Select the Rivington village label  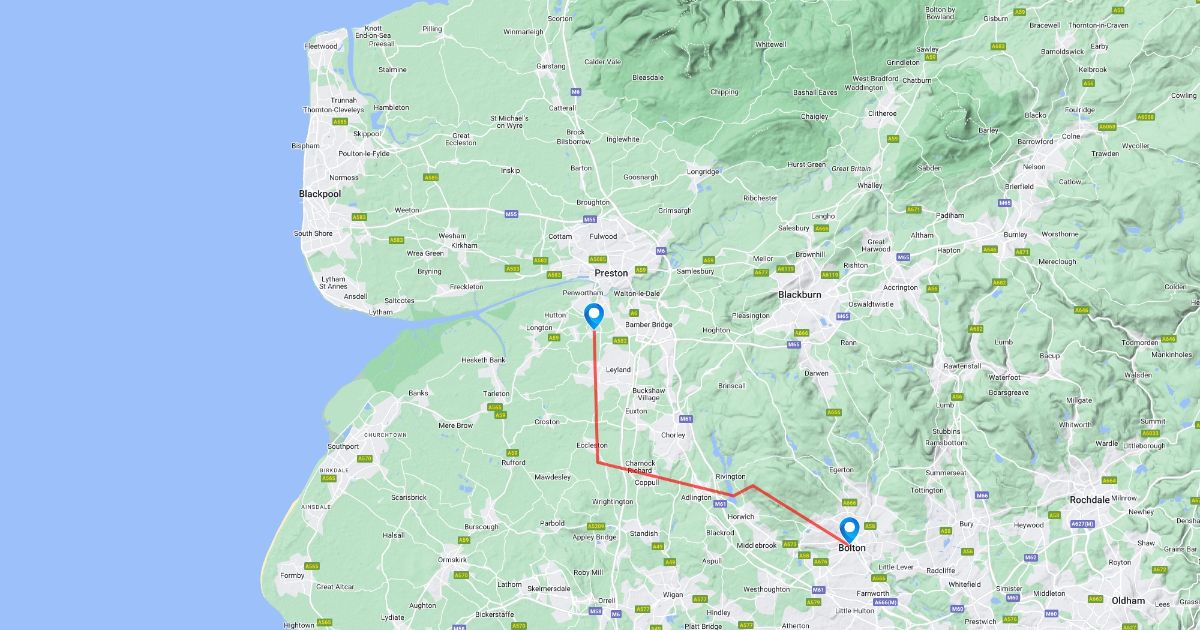click(730, 477)
